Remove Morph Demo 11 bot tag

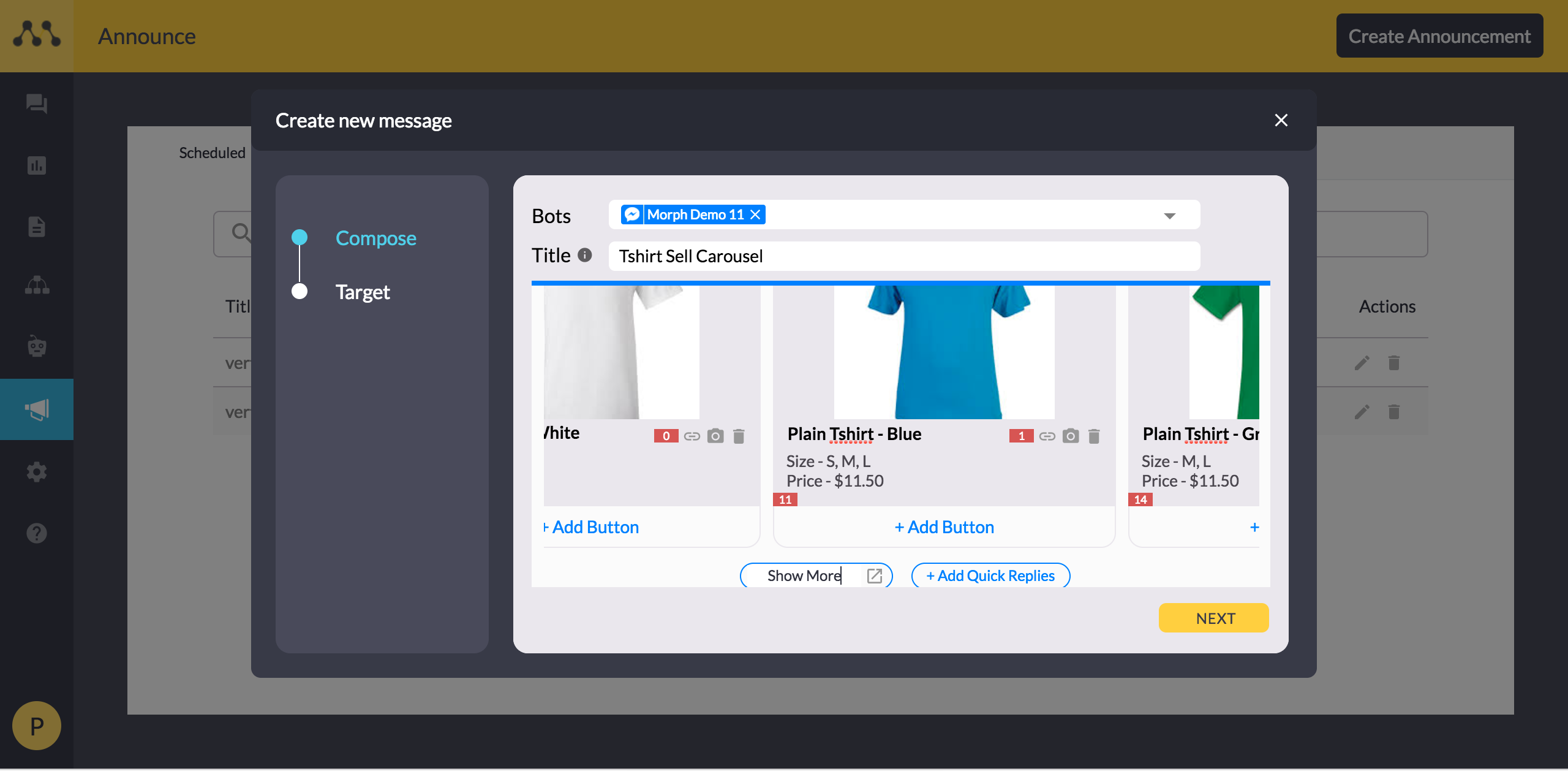(755, 215)
